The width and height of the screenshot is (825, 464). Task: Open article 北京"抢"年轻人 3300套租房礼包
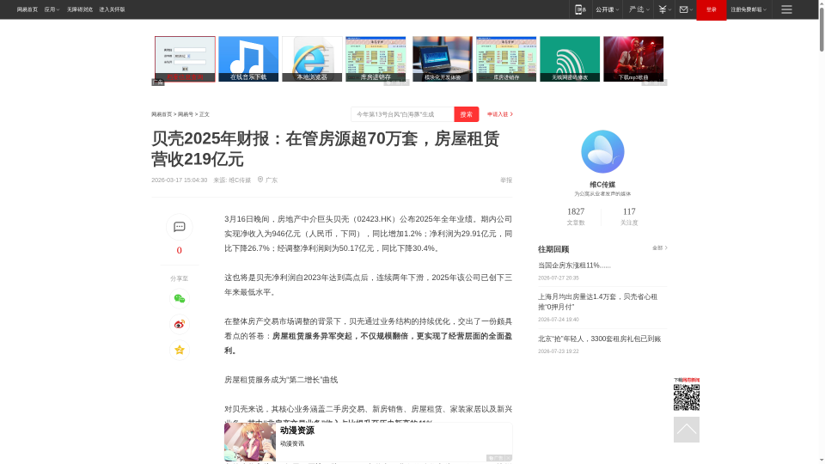pyautogui.click(x=599, y=339)
